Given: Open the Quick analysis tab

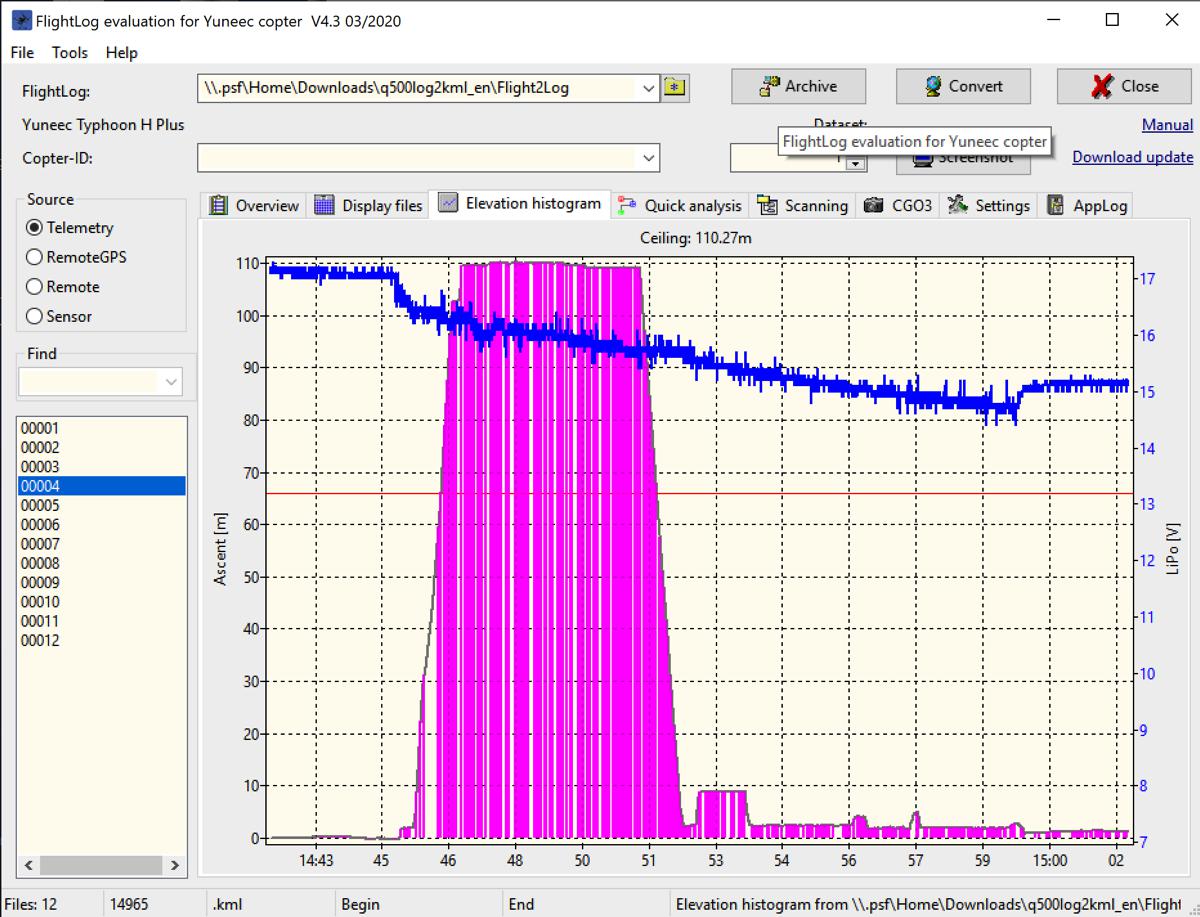Looking at the screenshot, I should tap(680, 206).
